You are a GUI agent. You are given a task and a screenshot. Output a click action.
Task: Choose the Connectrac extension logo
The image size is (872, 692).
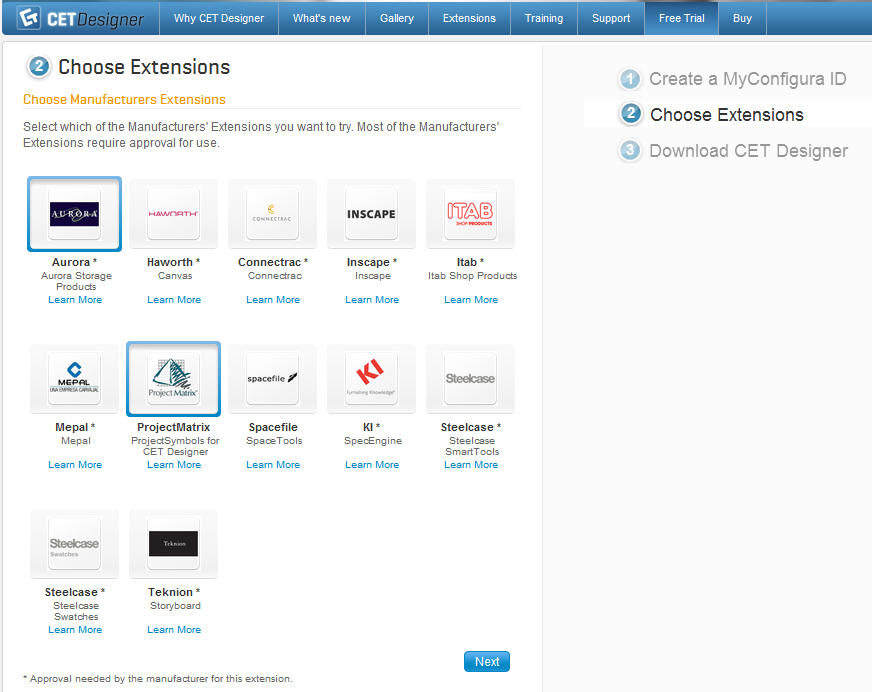tap(273, 214)
